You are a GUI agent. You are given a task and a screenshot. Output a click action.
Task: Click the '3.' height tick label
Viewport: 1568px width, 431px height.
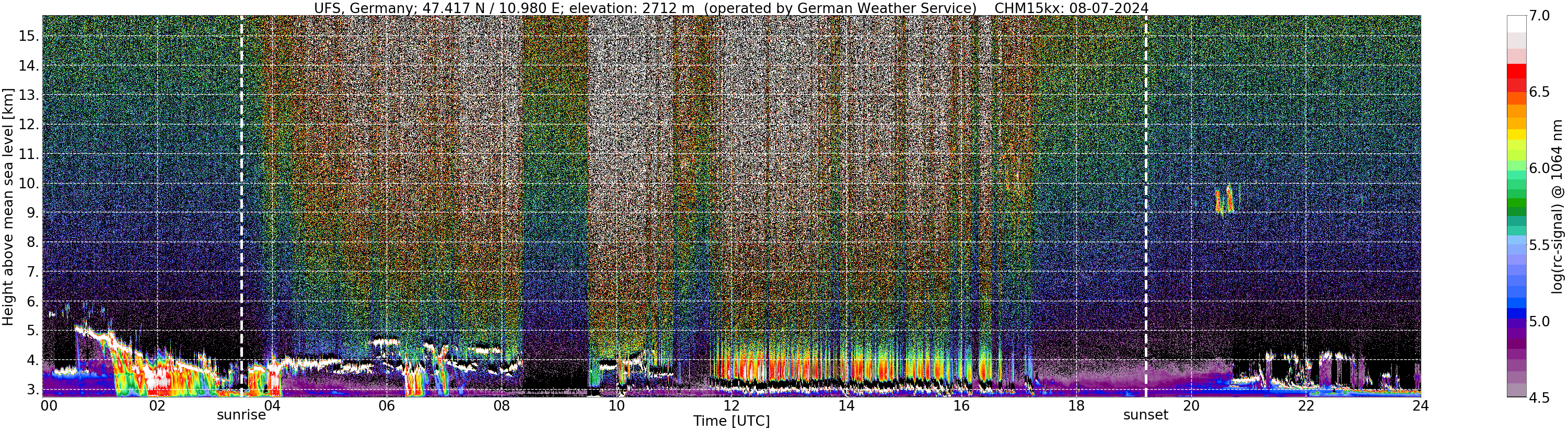(33, 390)
